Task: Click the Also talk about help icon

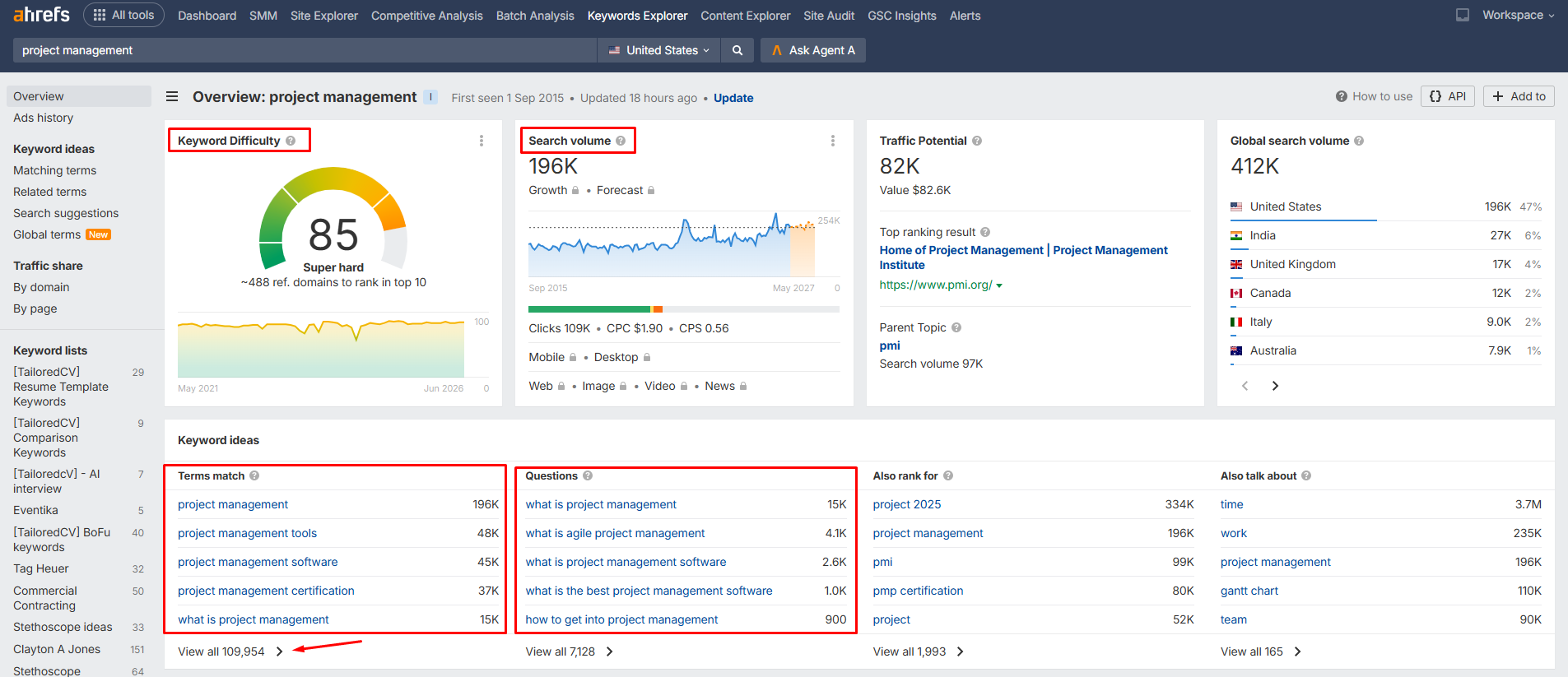Action: [1306, 475]
